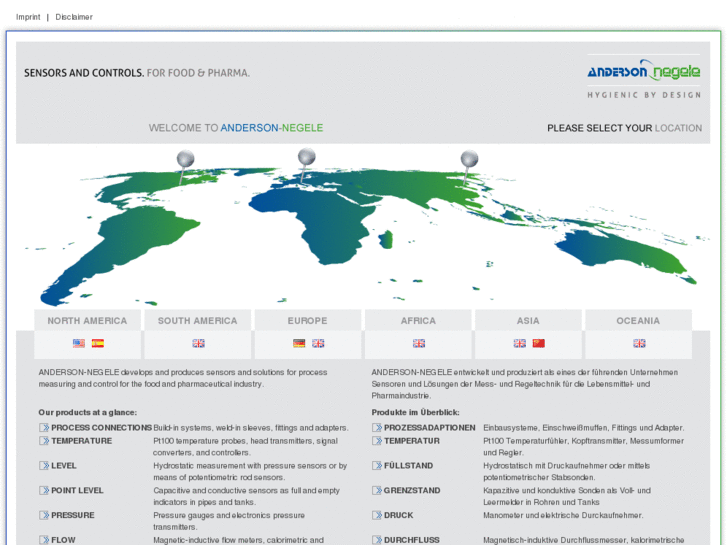The width and height of the screenshot is (727, 545).
Task: Click 'SENSORS AND CONTROLS. FOR FOOD & PHARMA.' slogan
Action: (x=137, y=73)
